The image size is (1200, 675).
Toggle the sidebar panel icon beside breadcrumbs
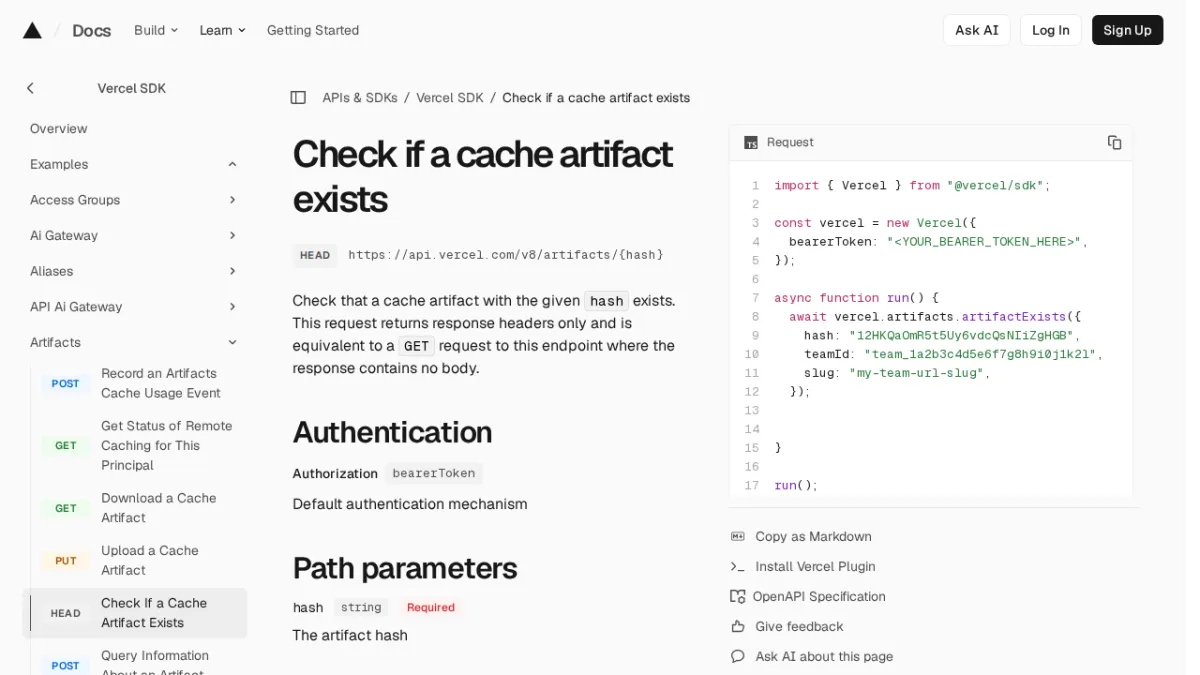[298, 97]
